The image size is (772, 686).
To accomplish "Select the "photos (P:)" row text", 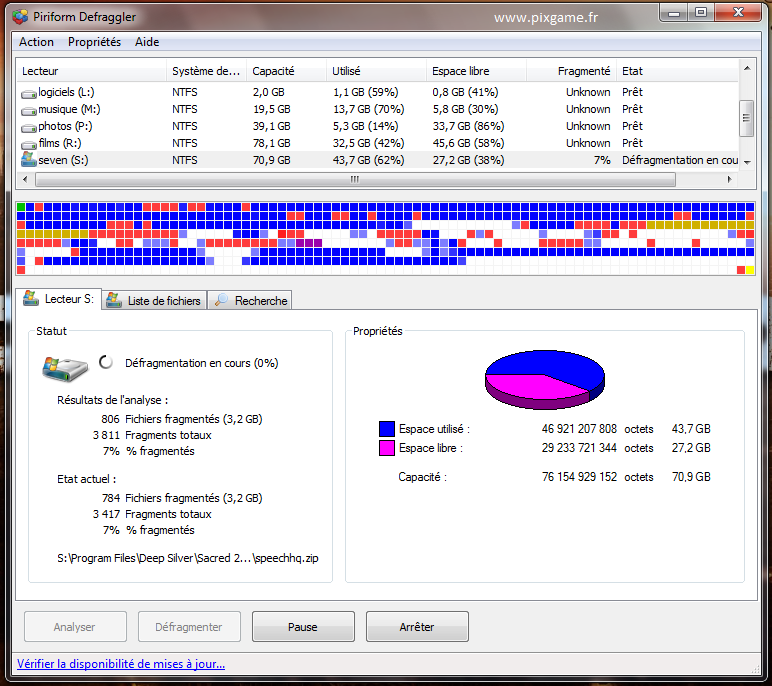I will pos(65,127).
